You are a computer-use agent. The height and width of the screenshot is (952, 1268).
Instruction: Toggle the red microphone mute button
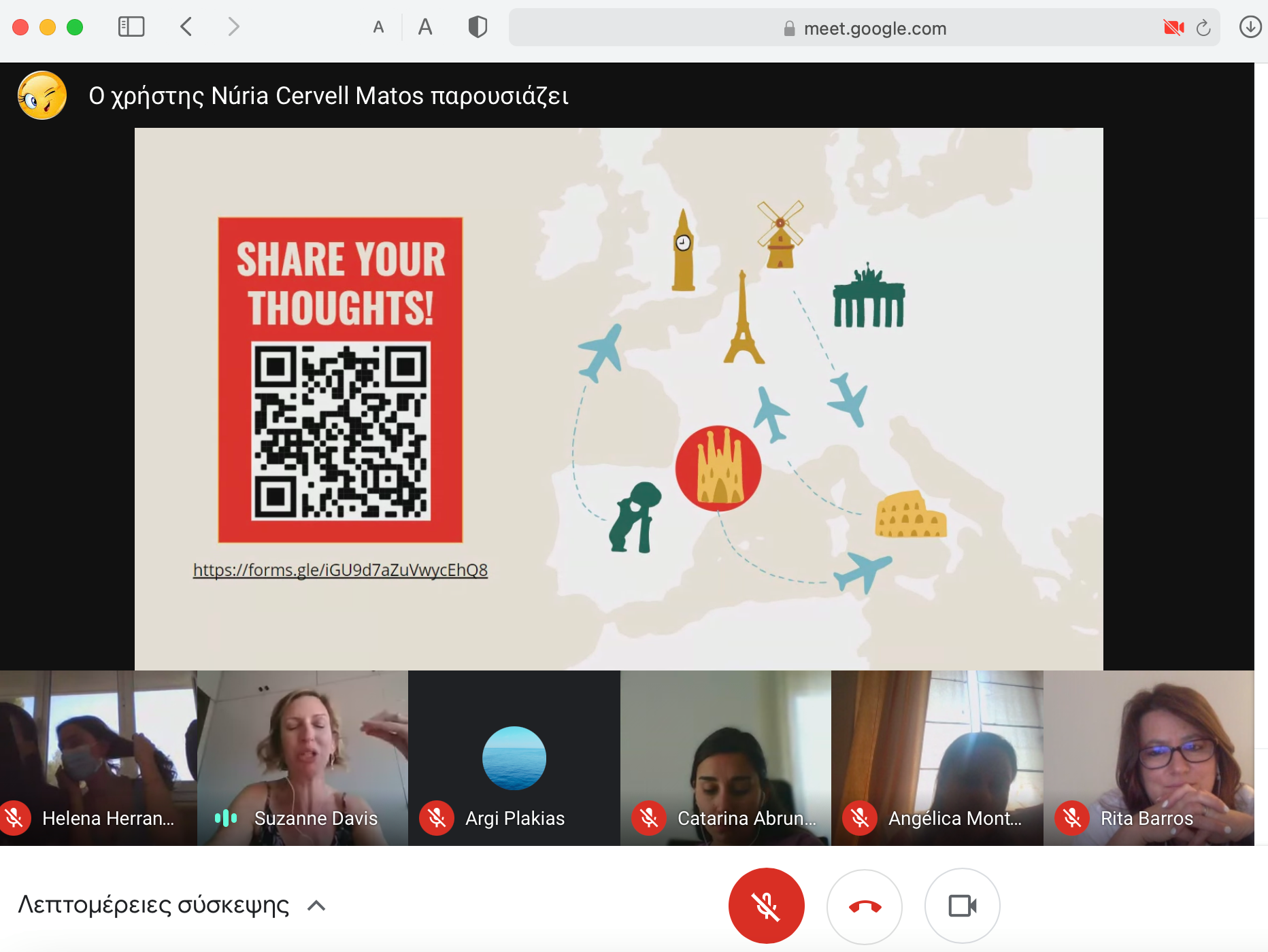766,906
